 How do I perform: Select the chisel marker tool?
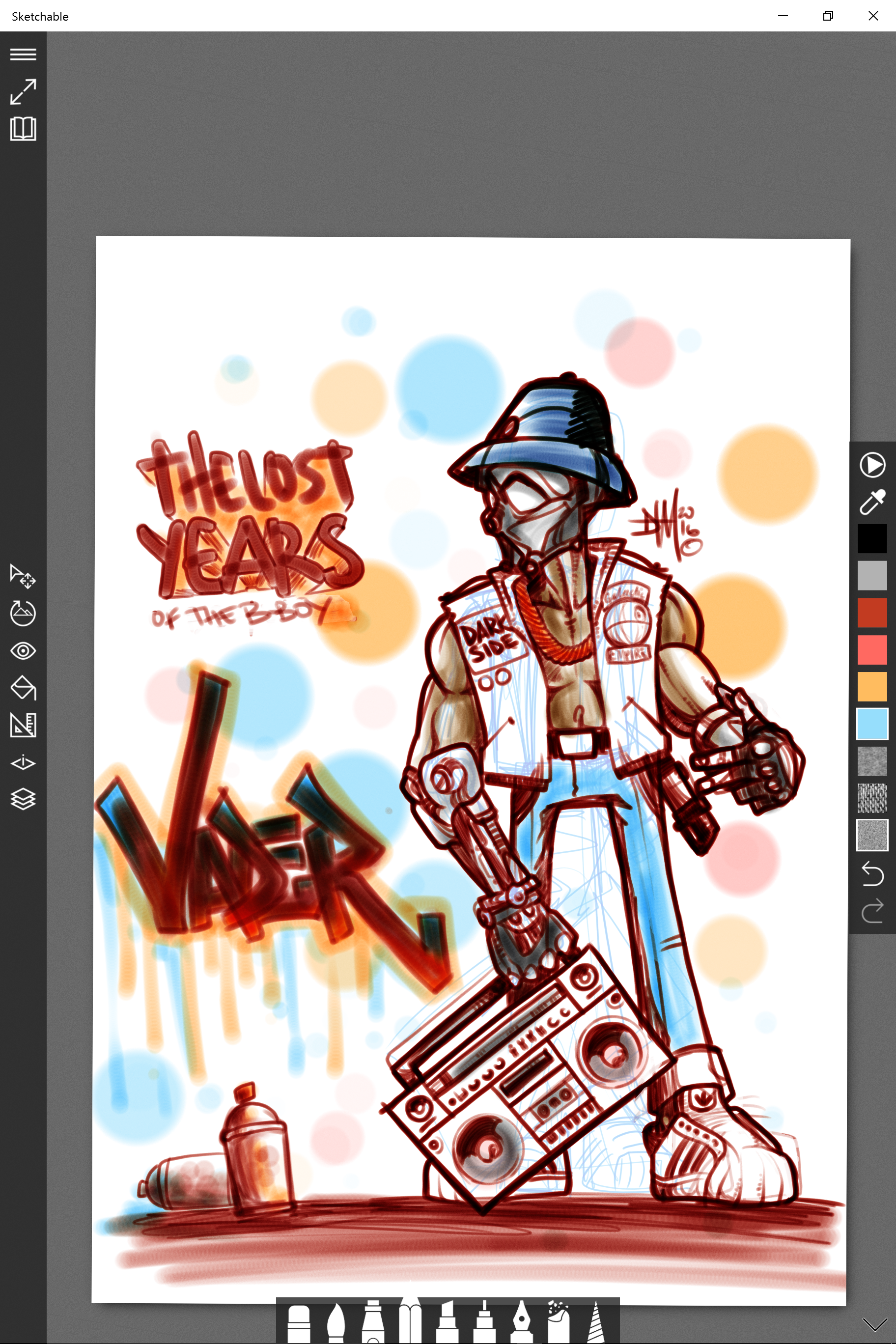coord(448,1322)
